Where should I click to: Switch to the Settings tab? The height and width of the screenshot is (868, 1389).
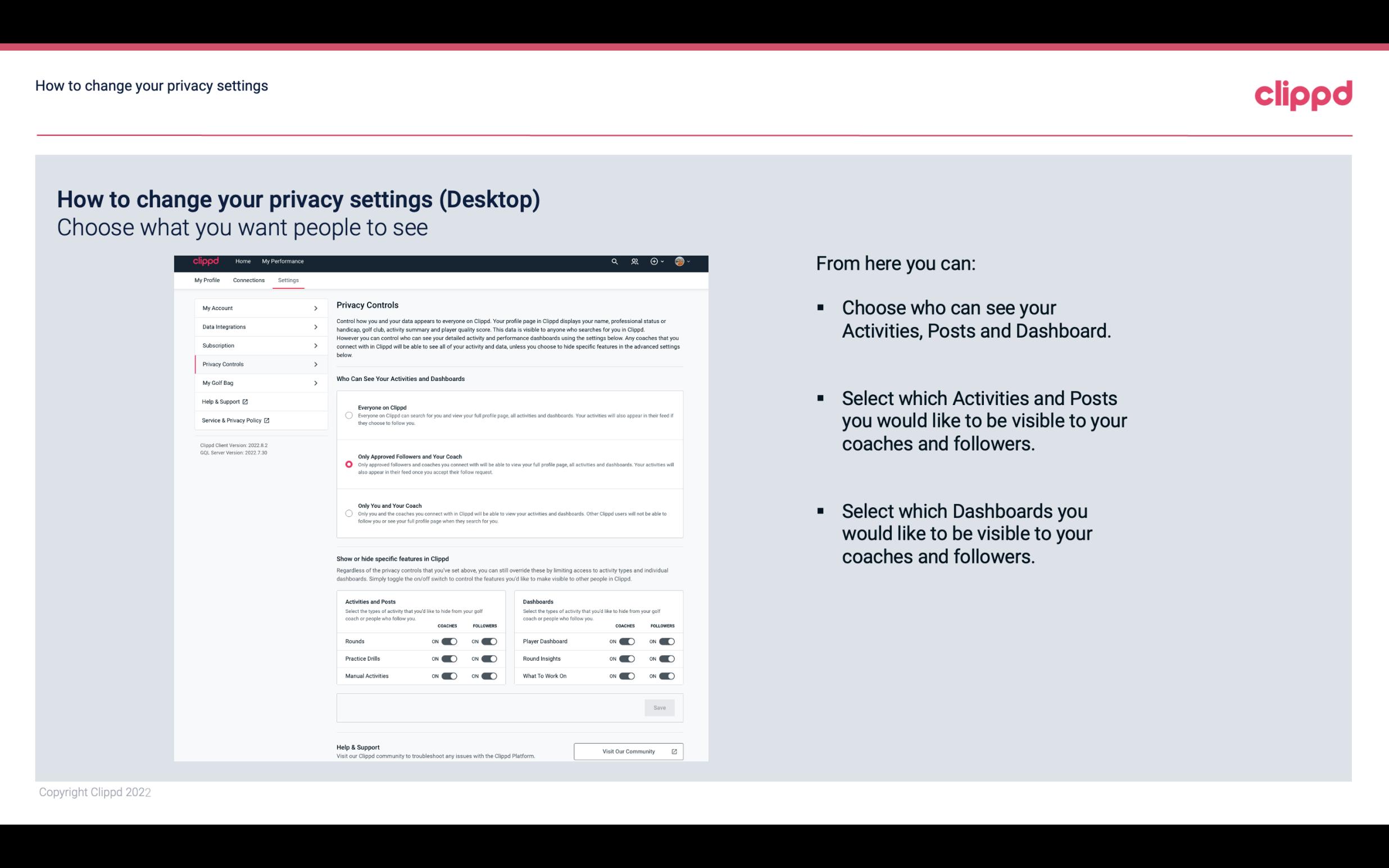click(x=289, y=280)
